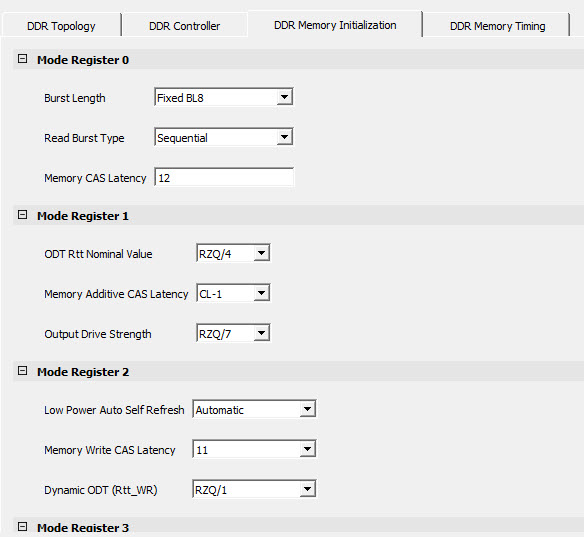Switch to the DDR Topology tab
584x537 pixels.
61,26
